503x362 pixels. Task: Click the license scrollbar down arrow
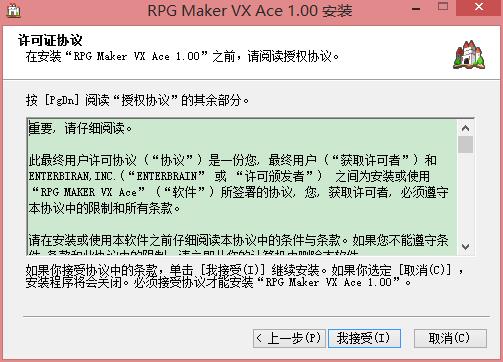[465, 247]
